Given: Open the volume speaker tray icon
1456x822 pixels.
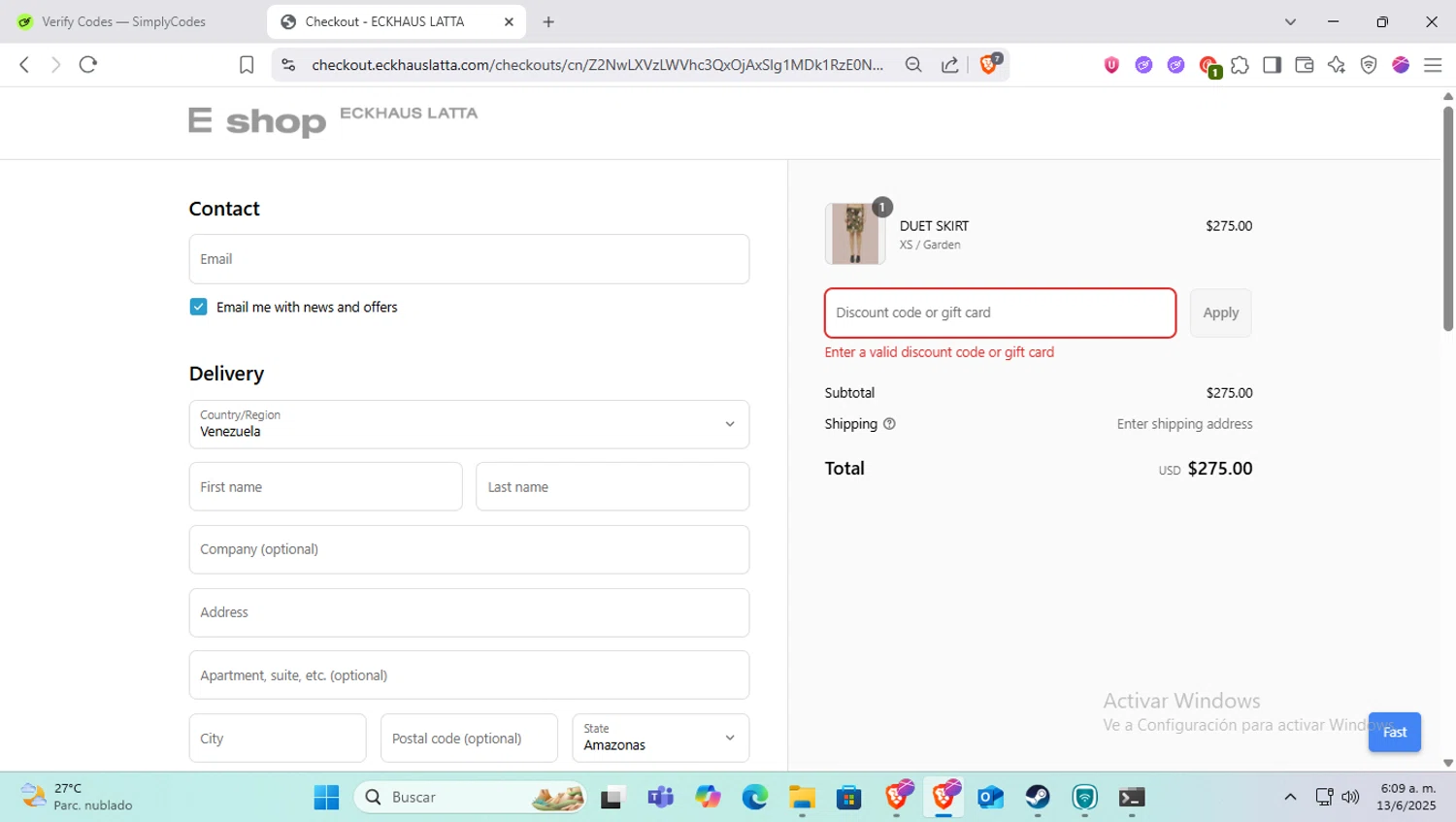Looking at the screenshot, I should 1351,797.
